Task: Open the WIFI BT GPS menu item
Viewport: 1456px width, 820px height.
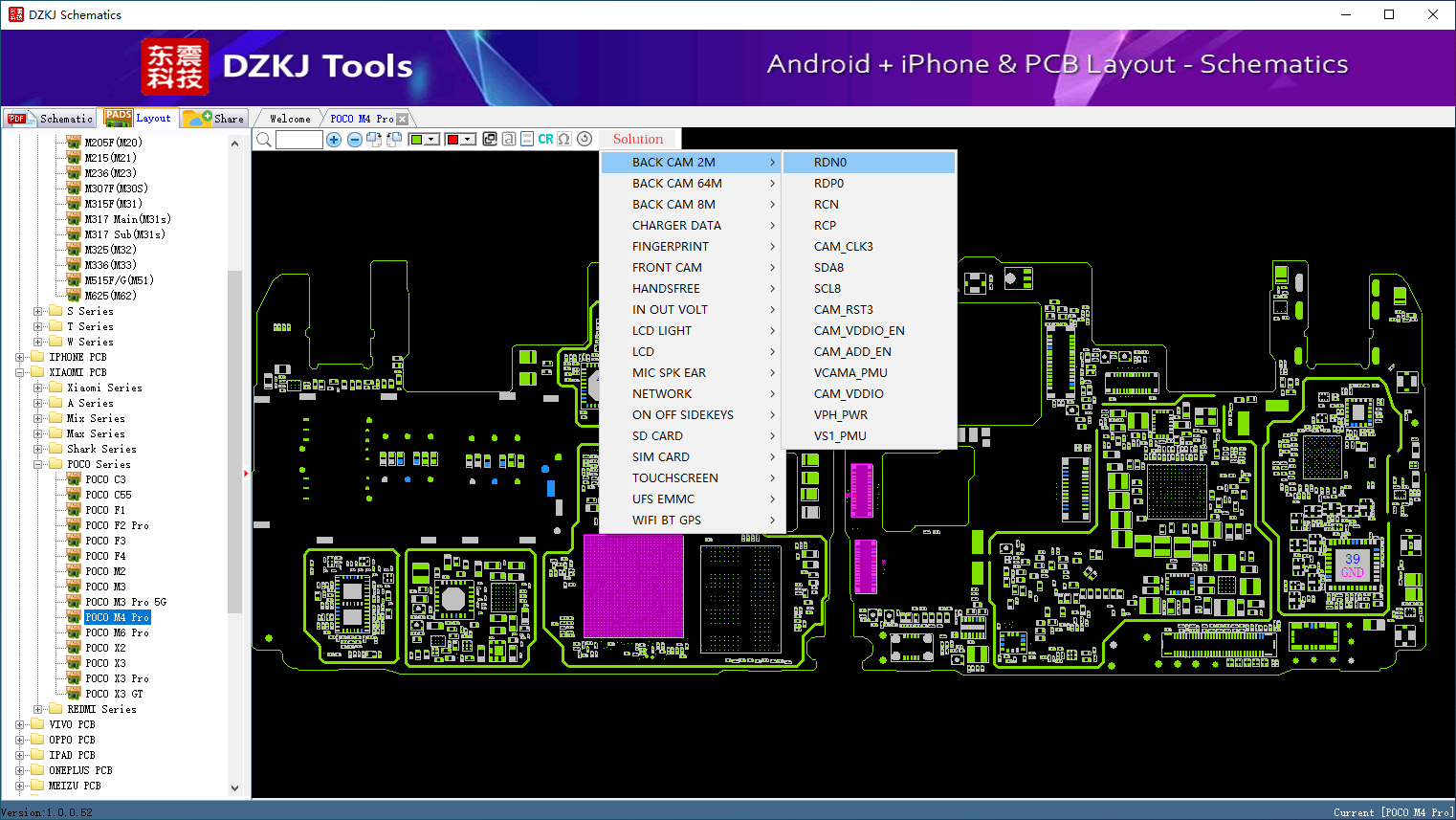Action: coord(693,521)
